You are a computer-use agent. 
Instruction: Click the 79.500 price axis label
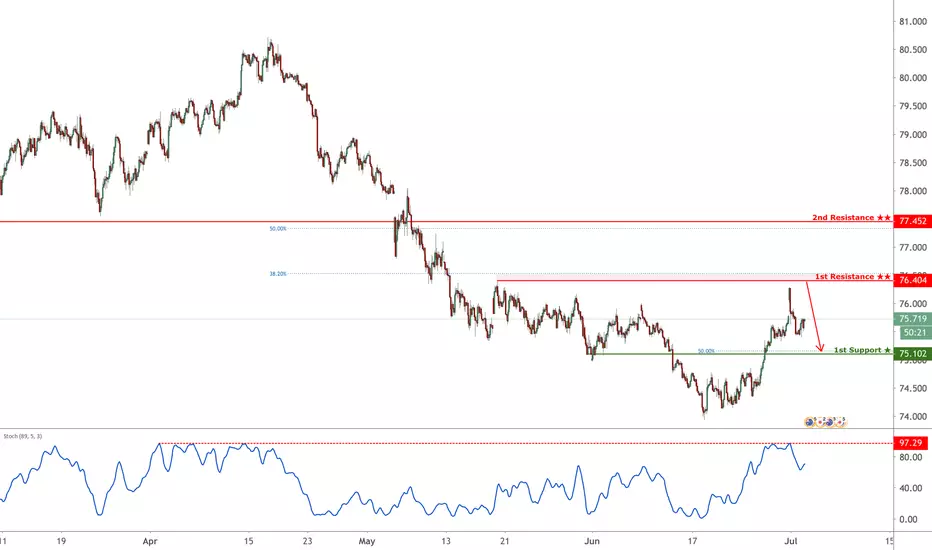tap(912, 106)
